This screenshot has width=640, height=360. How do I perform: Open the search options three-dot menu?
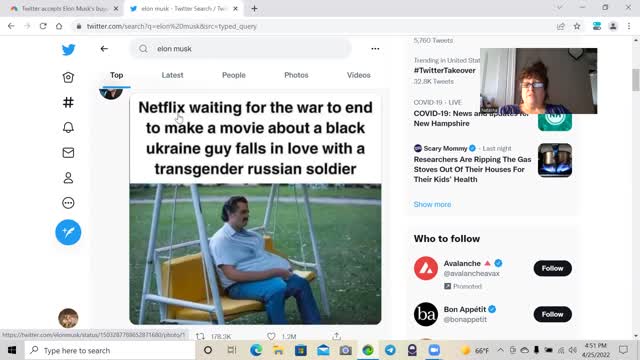pyautogui.click(x=375, y=49)
